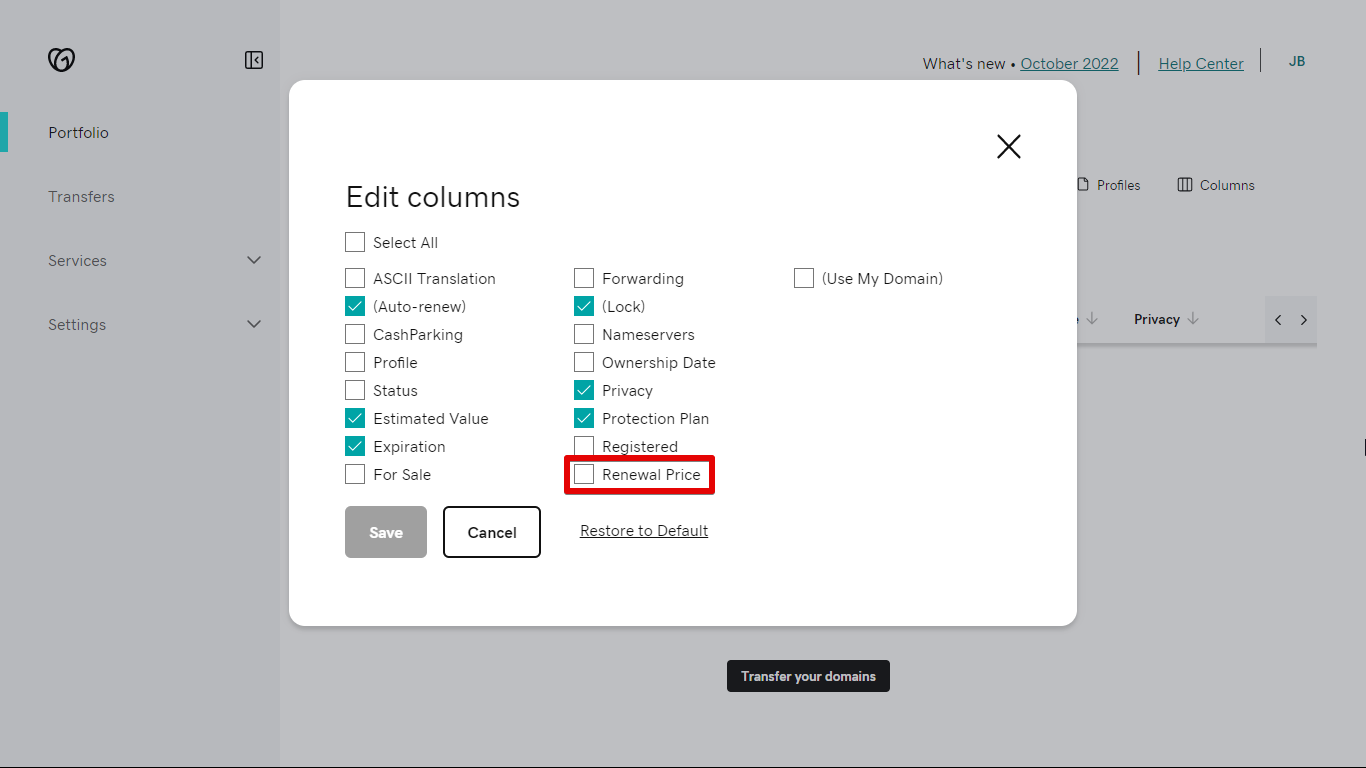Open the Columns icon button
Viewport: 1366px width, 768px height.
pyautogui.click(x=1185, y=185)
